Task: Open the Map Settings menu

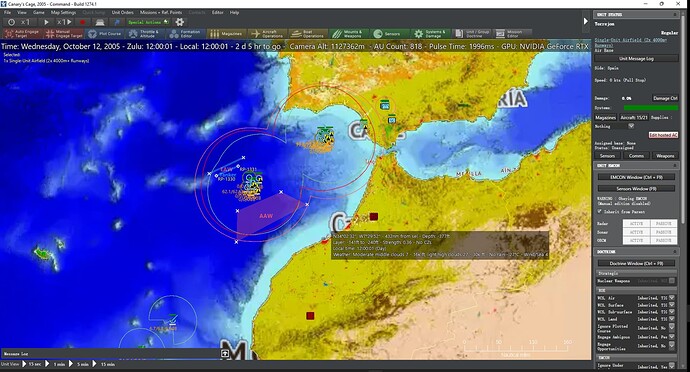Action: (63, 12)
